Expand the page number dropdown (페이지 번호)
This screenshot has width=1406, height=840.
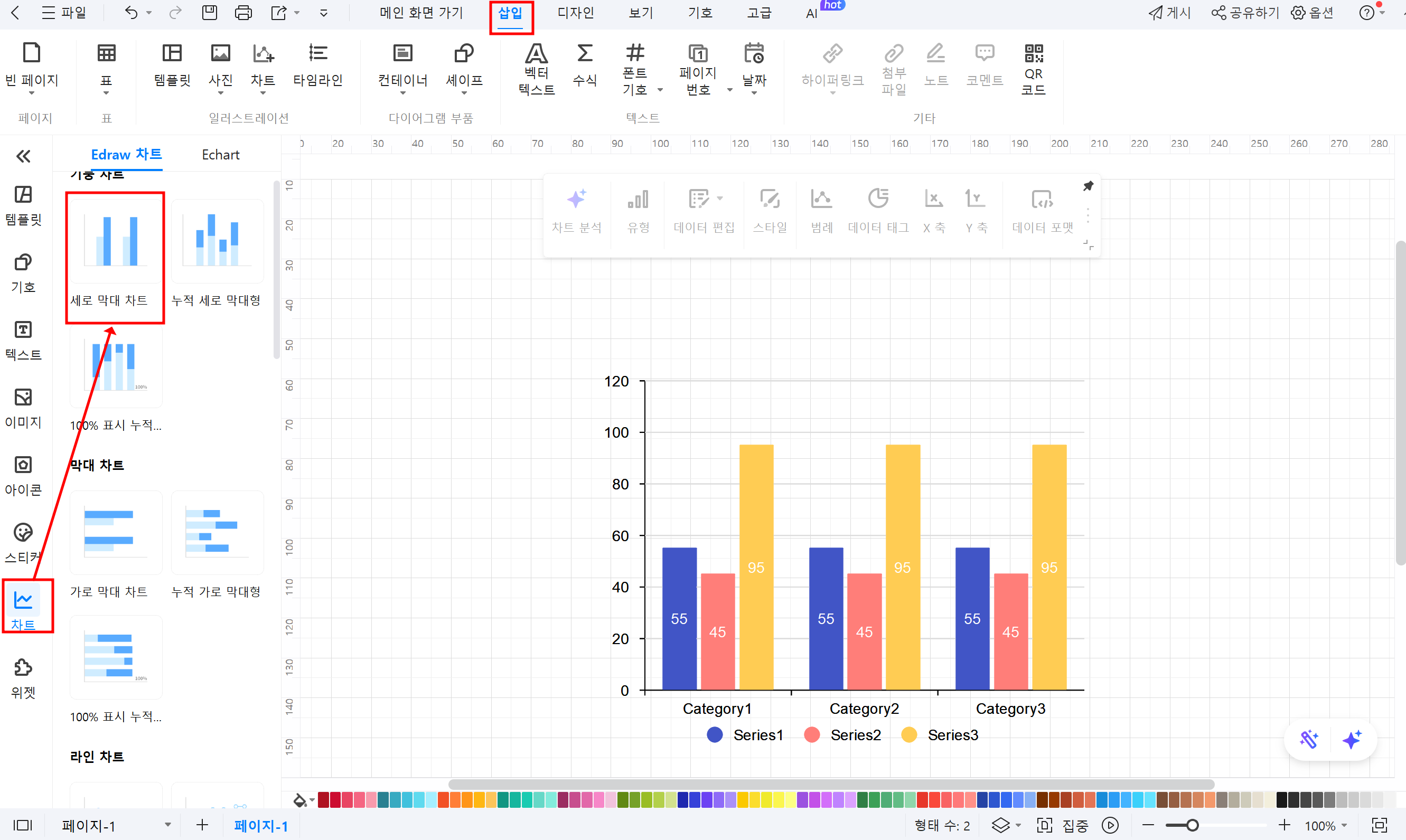[x=730, y=90]
